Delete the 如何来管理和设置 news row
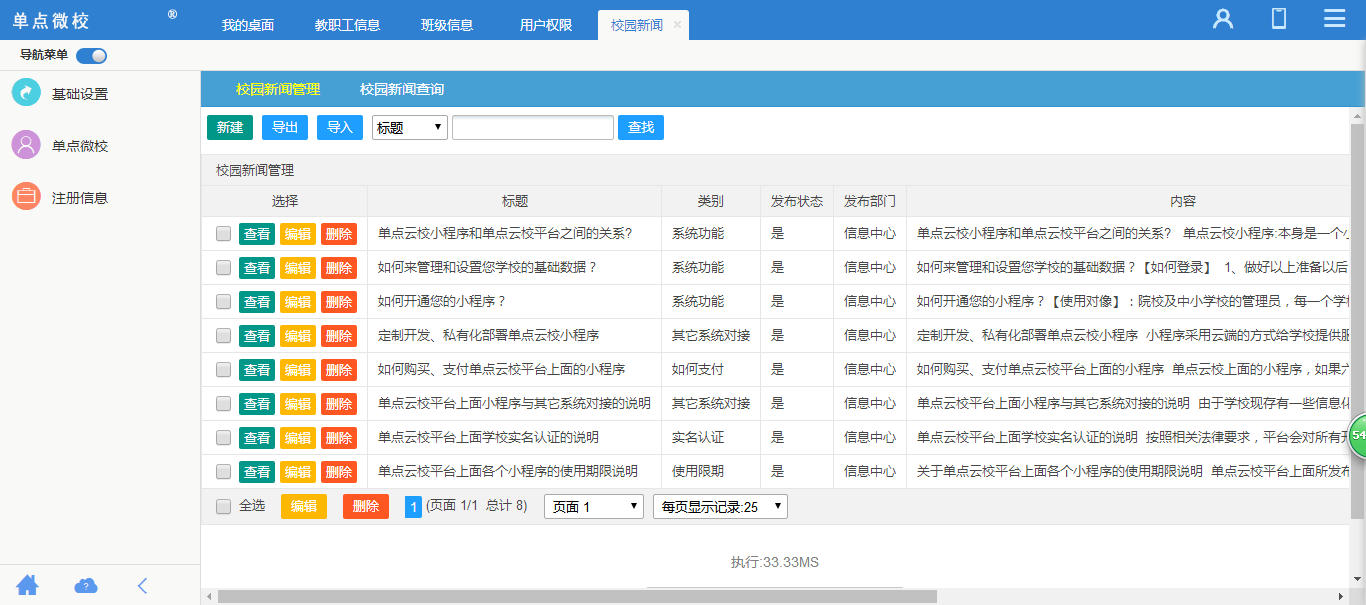This screenshot has width=1366, height=605. [x=339, y=268]
